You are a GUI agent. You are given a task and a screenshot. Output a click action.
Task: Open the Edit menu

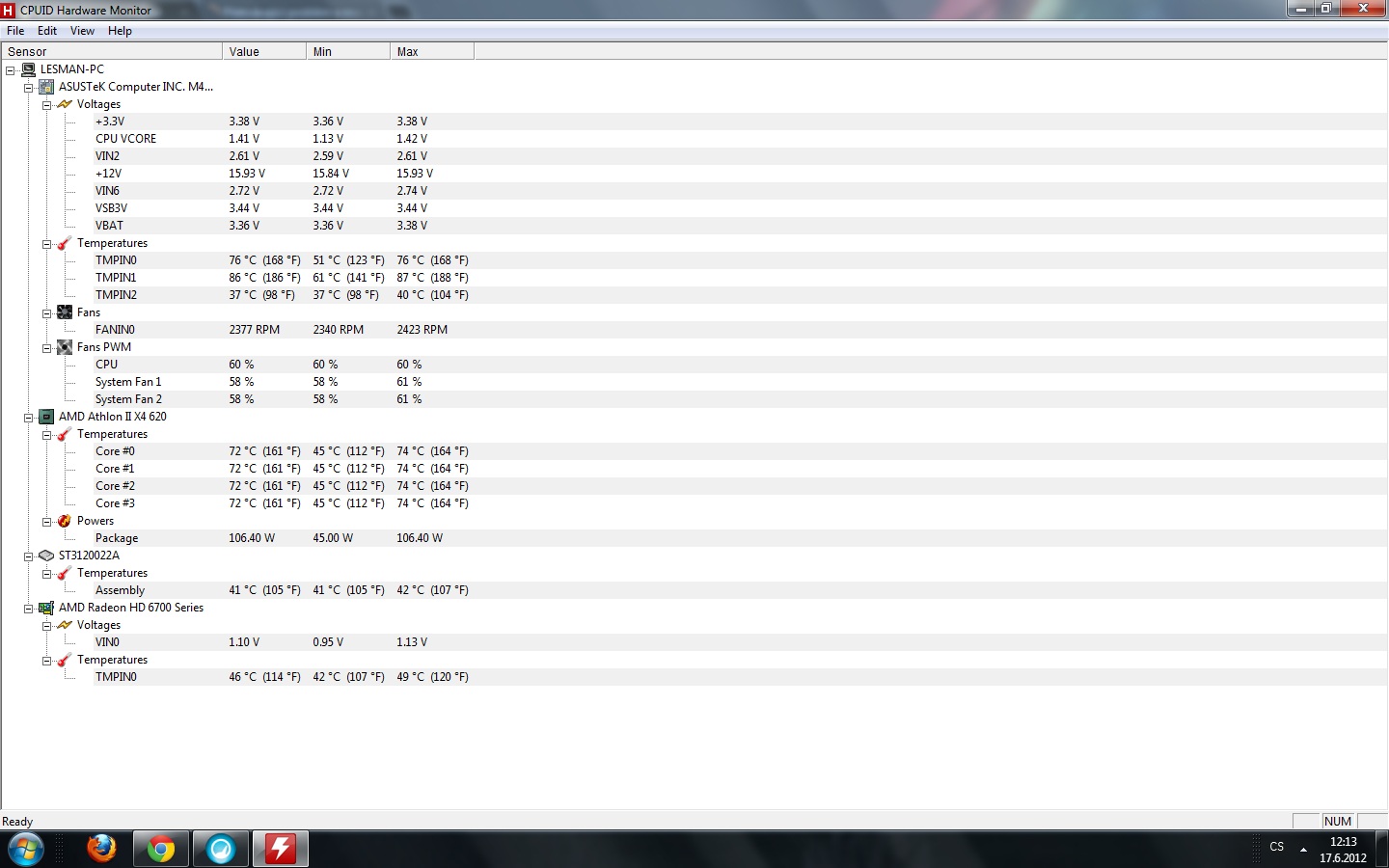point(47,31)
